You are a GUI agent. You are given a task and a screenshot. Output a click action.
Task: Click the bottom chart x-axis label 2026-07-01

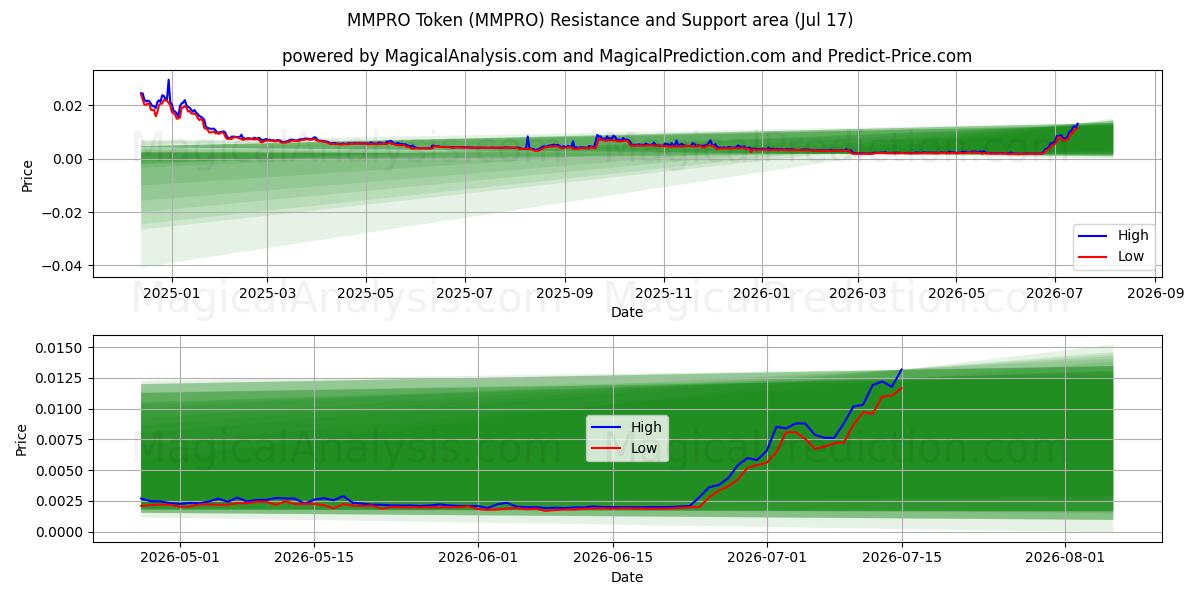pyautogui.click(x=768, y=559)
